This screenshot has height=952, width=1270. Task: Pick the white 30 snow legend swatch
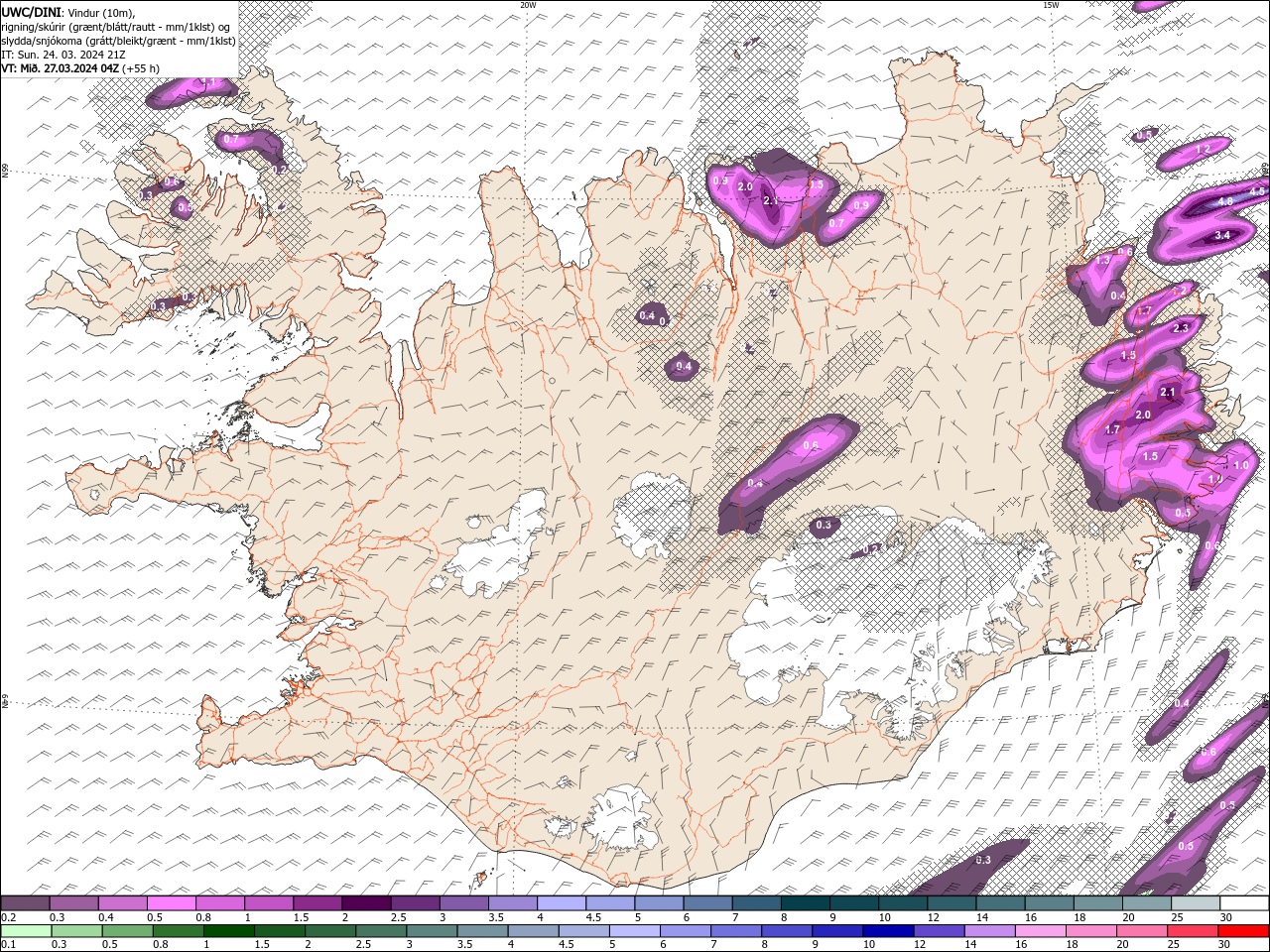[1244, 903]
